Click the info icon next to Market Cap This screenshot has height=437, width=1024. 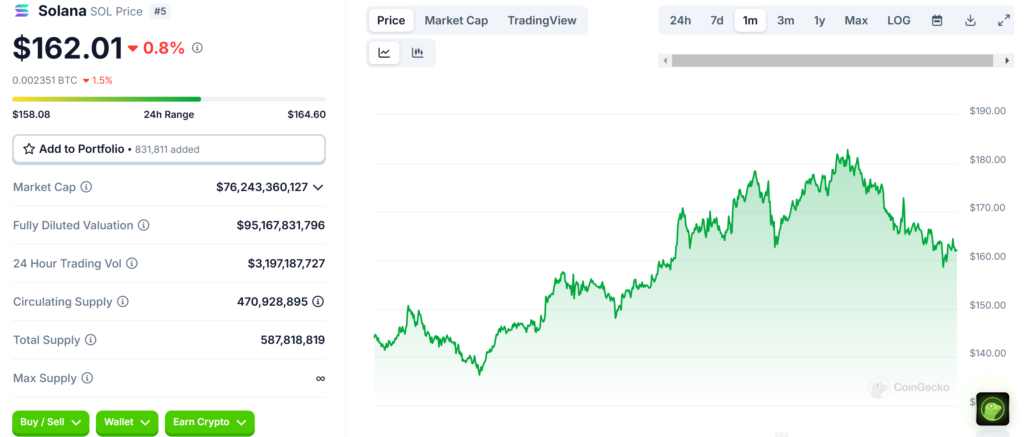tap(86, 187)
